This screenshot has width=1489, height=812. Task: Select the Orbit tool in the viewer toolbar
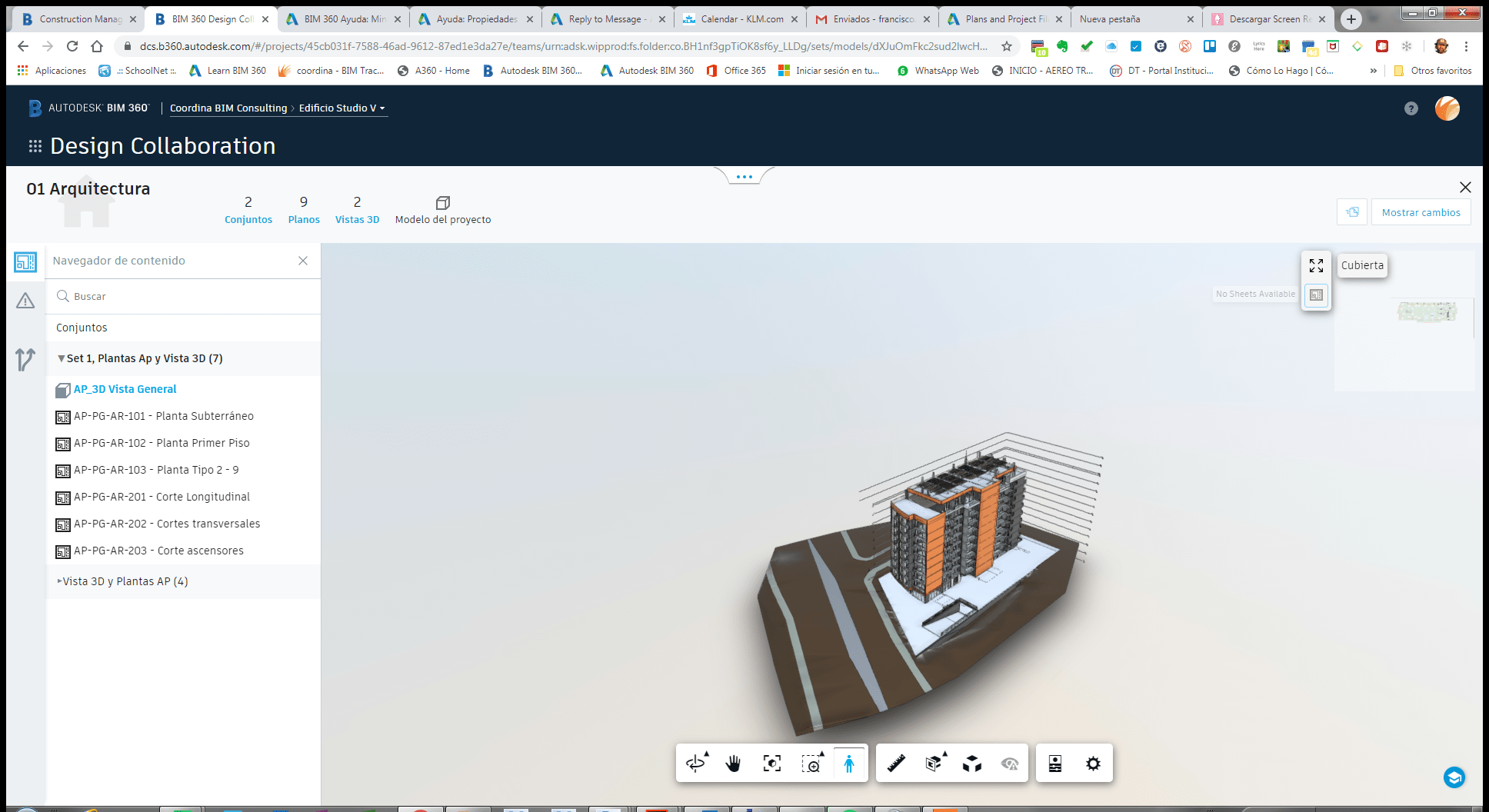click(x=696, y=763)
